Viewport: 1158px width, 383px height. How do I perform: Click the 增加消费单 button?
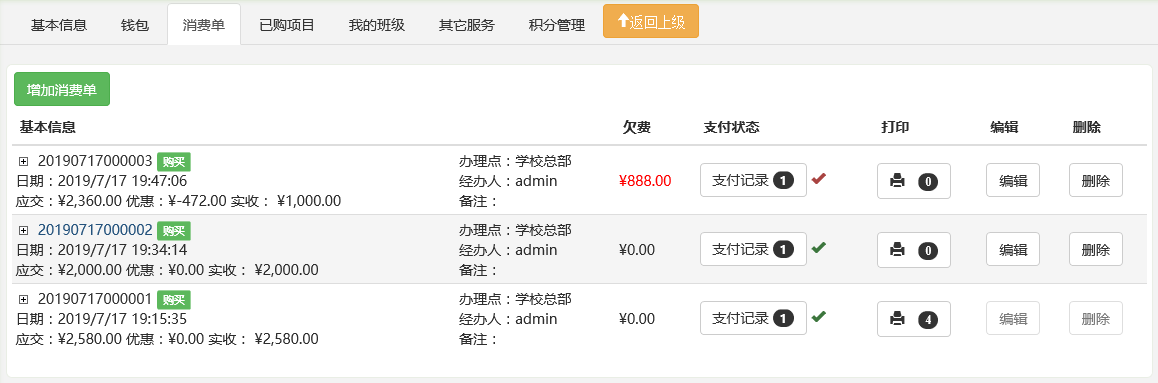[62, 89]
